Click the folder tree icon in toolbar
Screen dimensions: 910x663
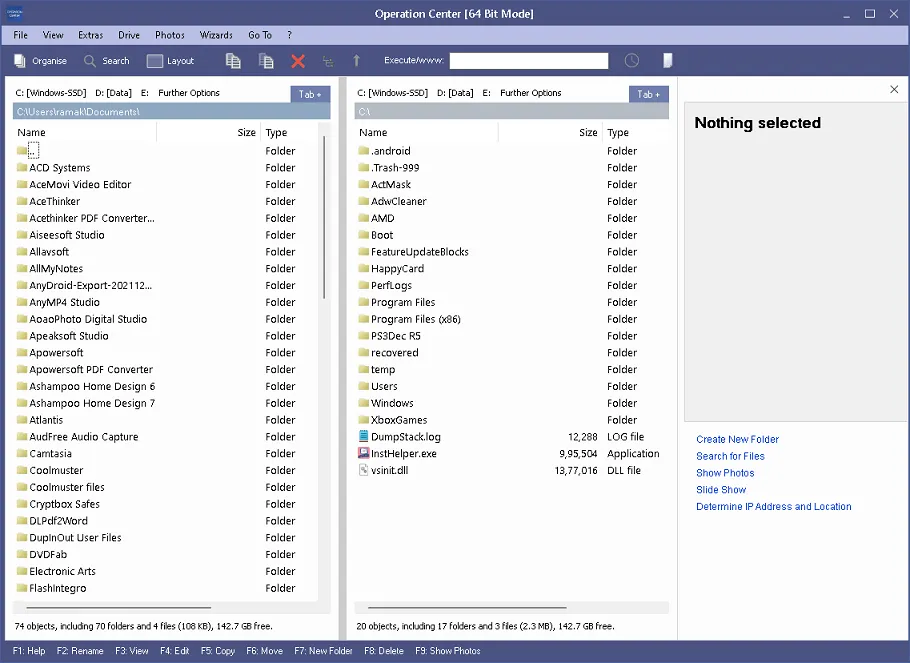click(328, 61)
